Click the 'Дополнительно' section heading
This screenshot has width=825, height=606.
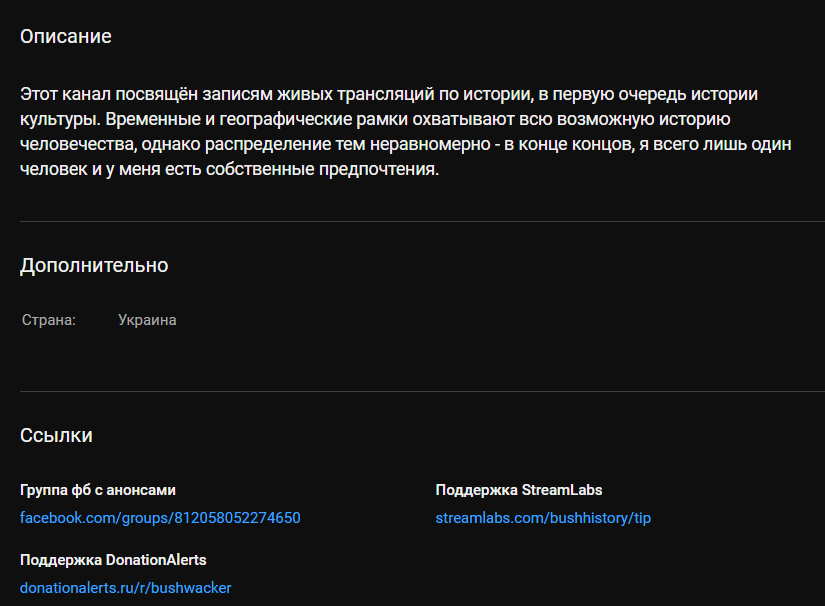(x=94, y=266)
